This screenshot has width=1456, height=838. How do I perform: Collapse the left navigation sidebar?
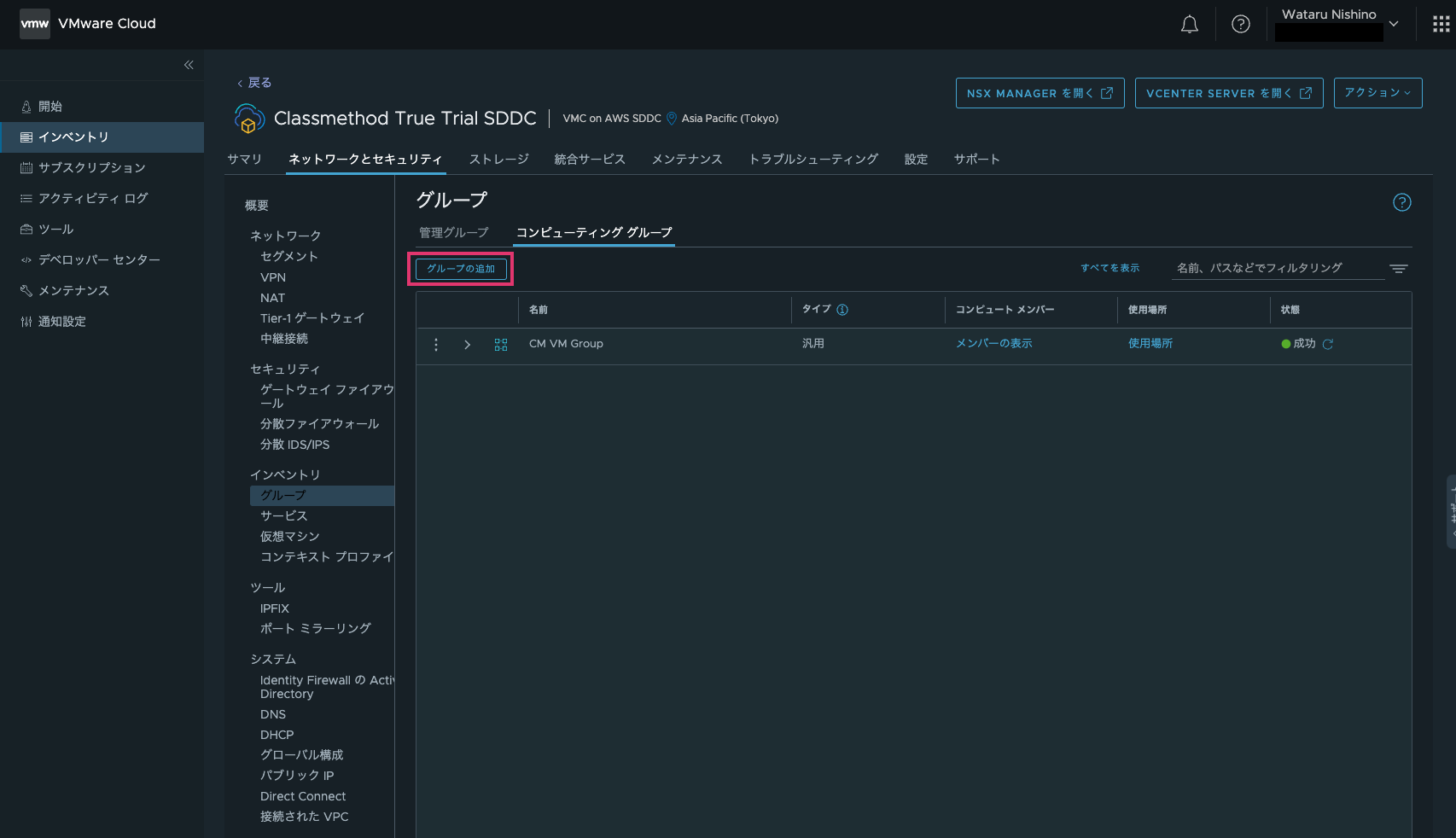(x=189, y=65)
